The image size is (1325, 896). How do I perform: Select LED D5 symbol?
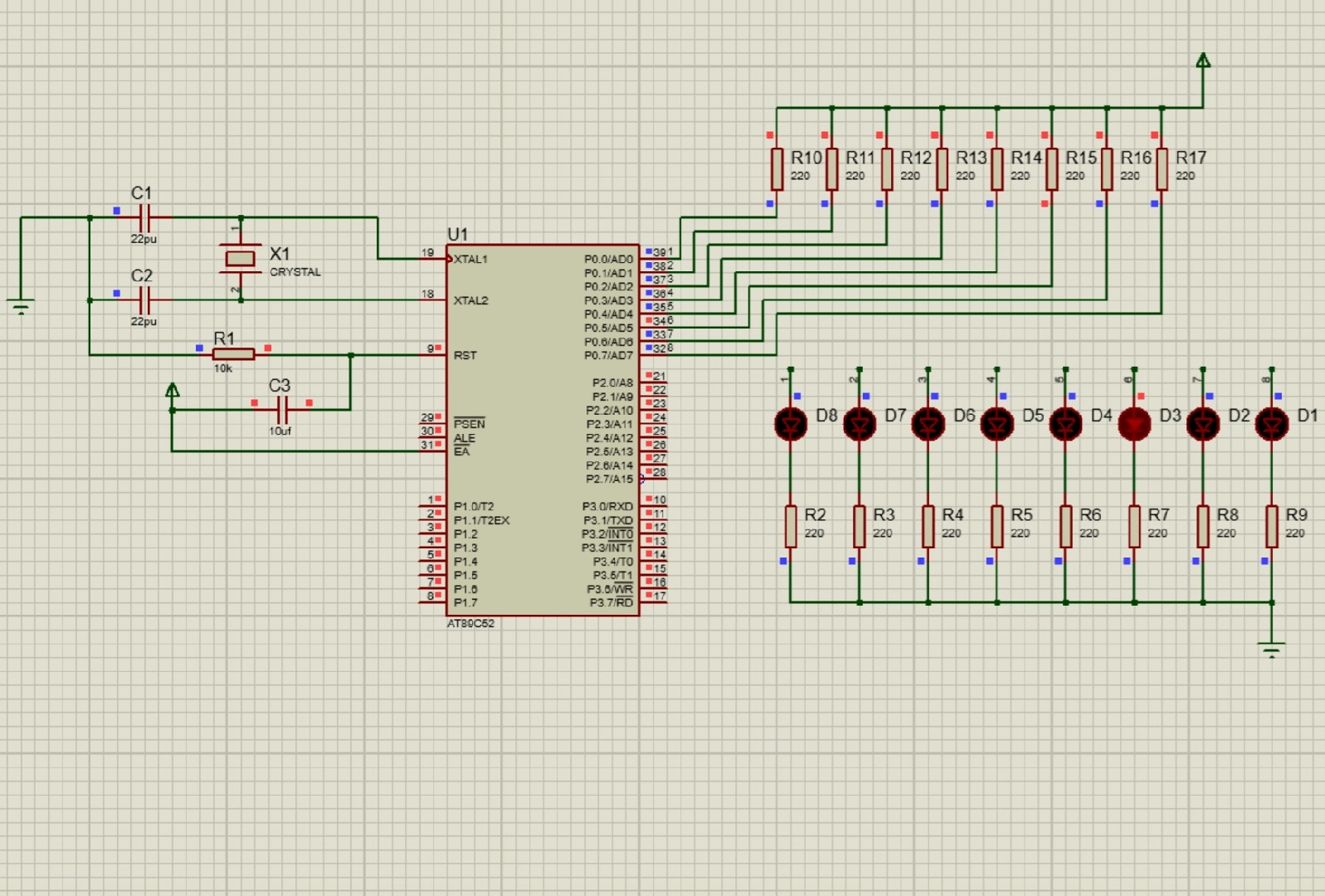997,425
